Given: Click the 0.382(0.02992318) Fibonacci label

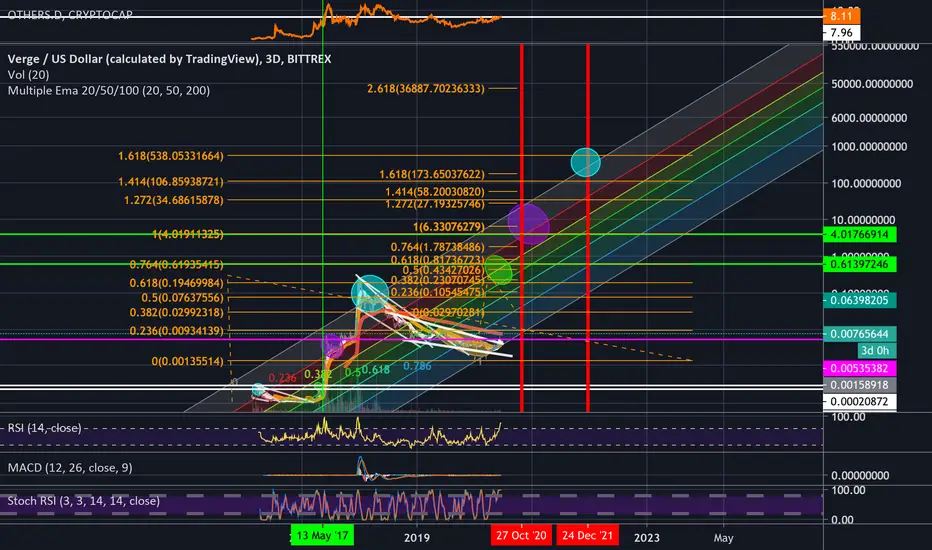Looking at the screenshot, I should click(177, 312).
